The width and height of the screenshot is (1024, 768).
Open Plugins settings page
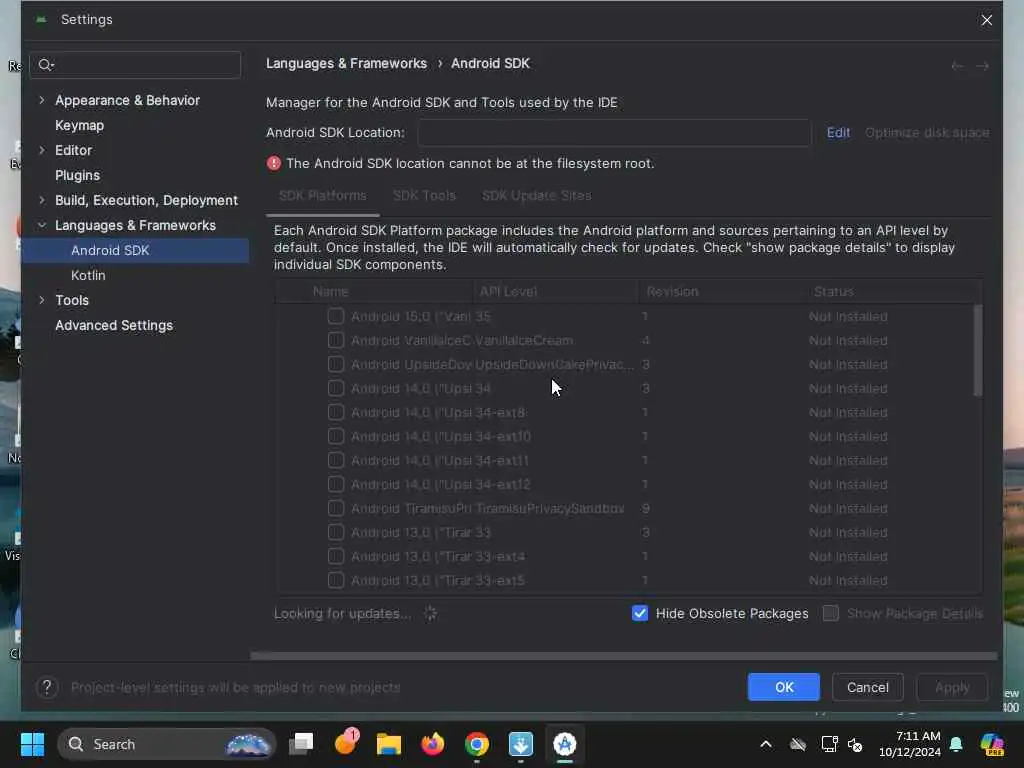coord(78,175)
